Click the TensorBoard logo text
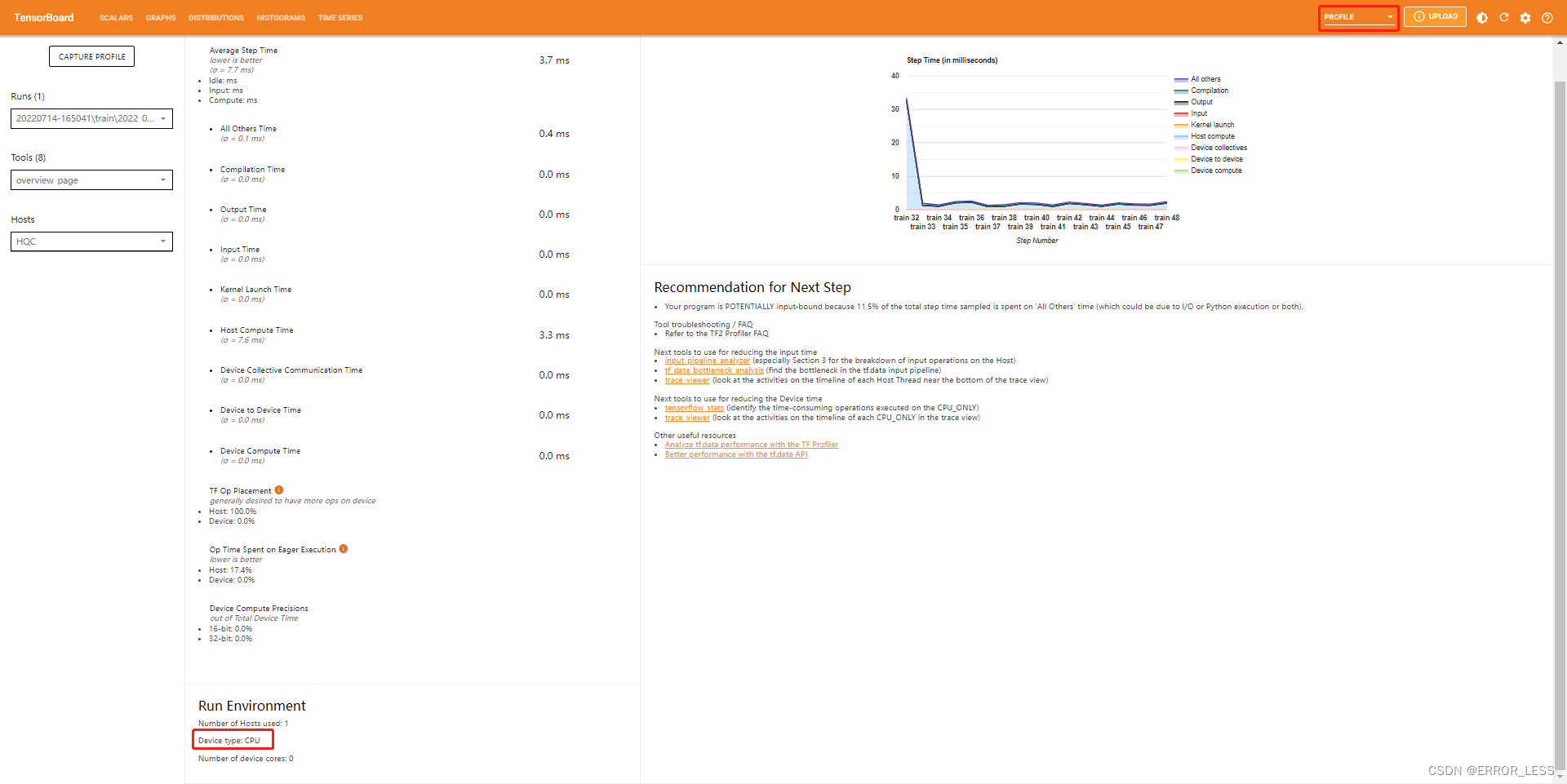This screenshot has height=784, width=1567. (43, 17)
